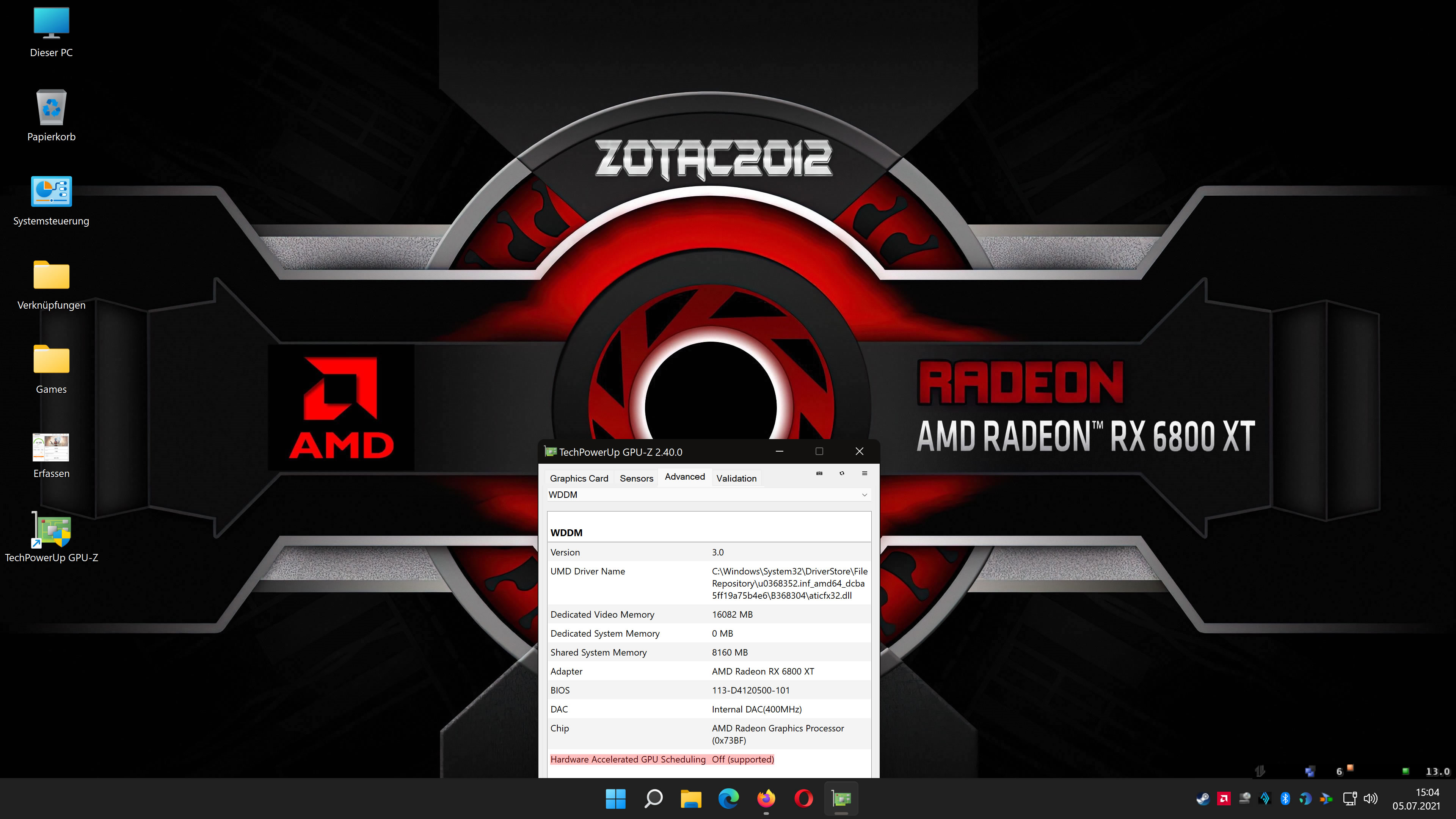
Task: Open taskbar search magnifier
Action: point(653,799)
